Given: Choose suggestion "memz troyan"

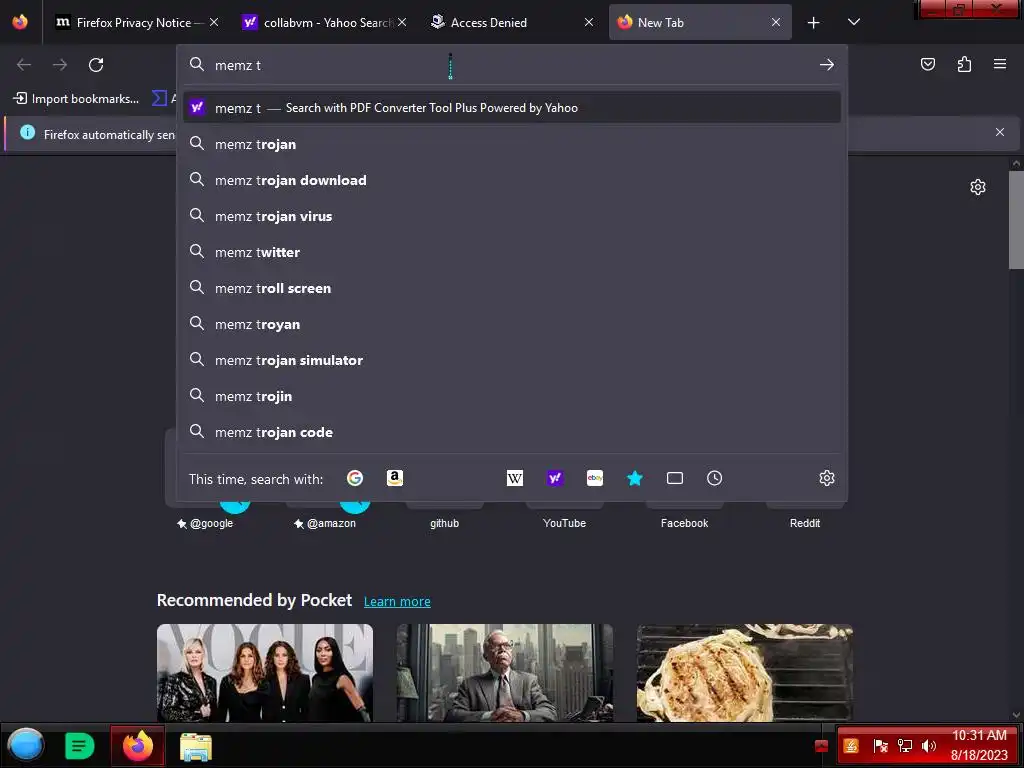Looking at the screenshot, I should [x=512, y=324].
